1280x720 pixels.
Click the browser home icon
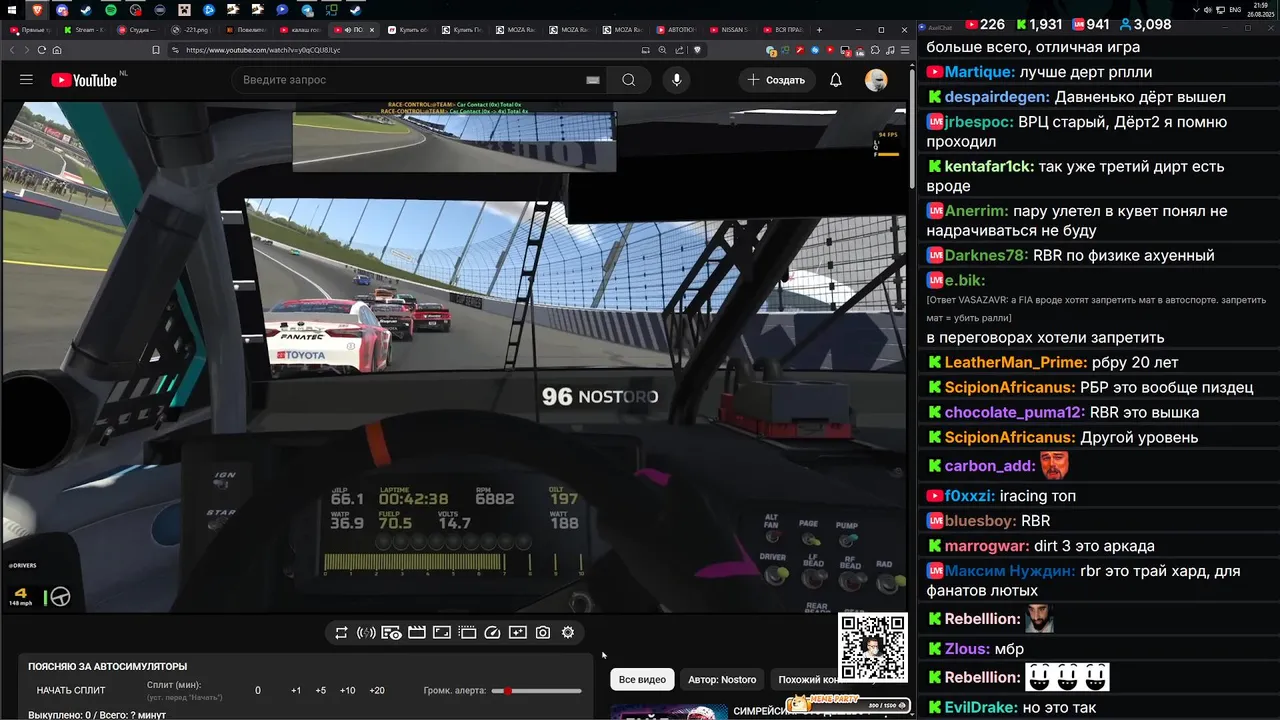[x=57, y=50]
